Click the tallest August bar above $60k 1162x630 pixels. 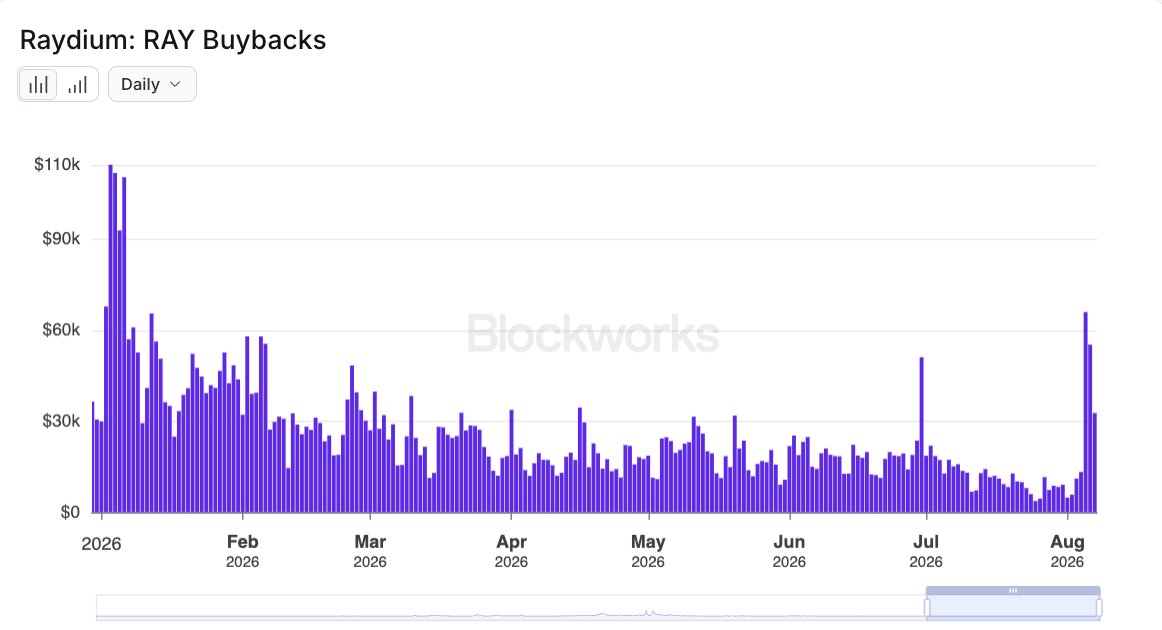click(x=1086, y=412)
